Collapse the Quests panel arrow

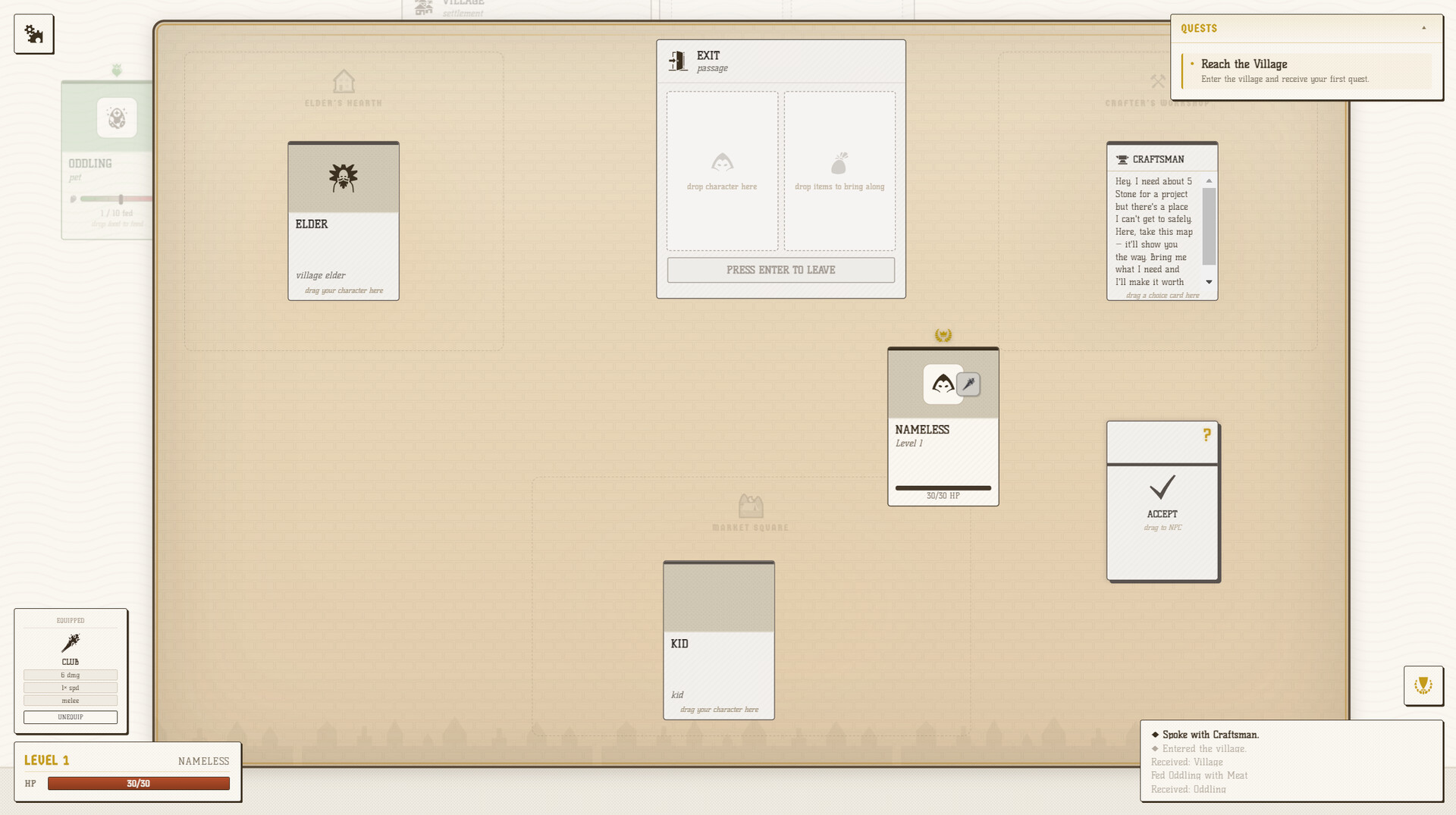[x=1423, y=28]
